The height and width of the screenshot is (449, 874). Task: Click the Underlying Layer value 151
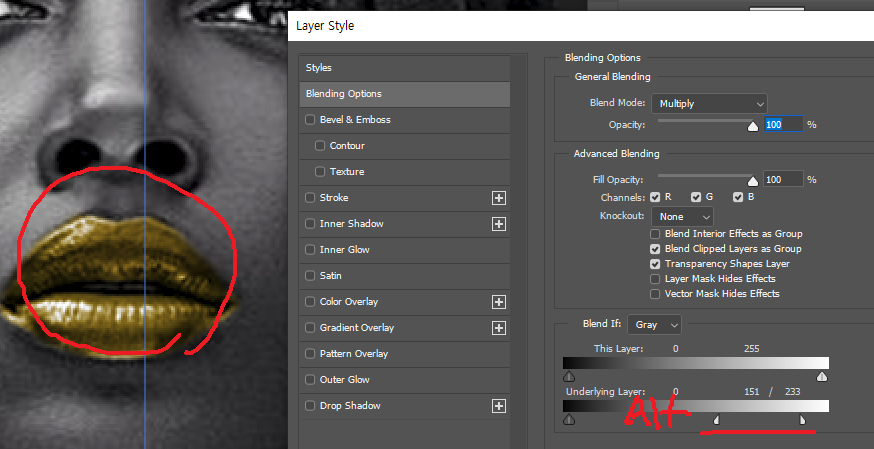pyautogui.click(x=751, y=392)
